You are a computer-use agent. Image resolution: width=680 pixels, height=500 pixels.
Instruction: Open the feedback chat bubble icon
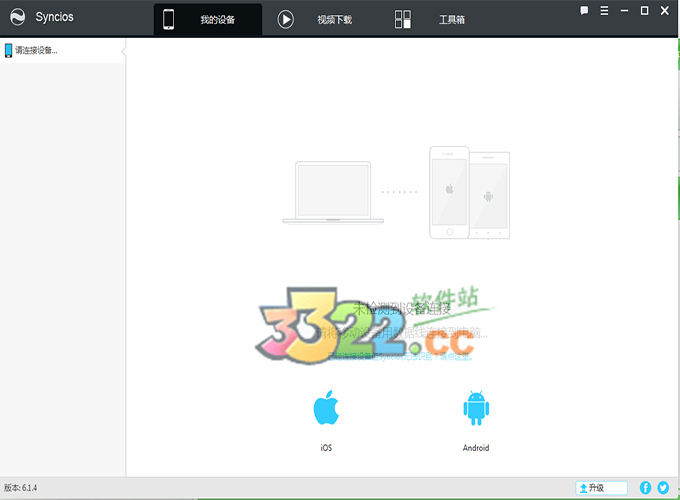tap(584, 10)
